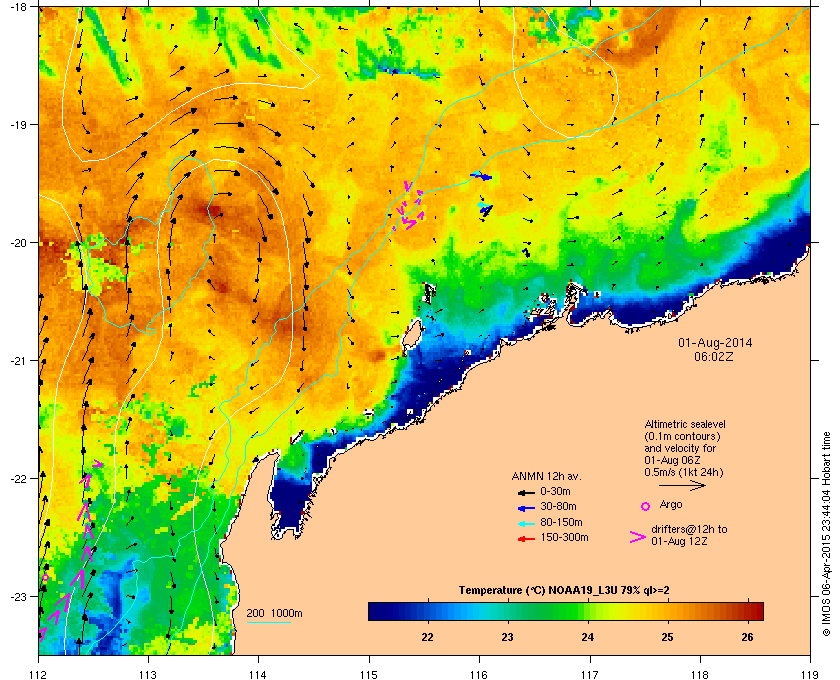Click the '30-80m' legend label

558,506
